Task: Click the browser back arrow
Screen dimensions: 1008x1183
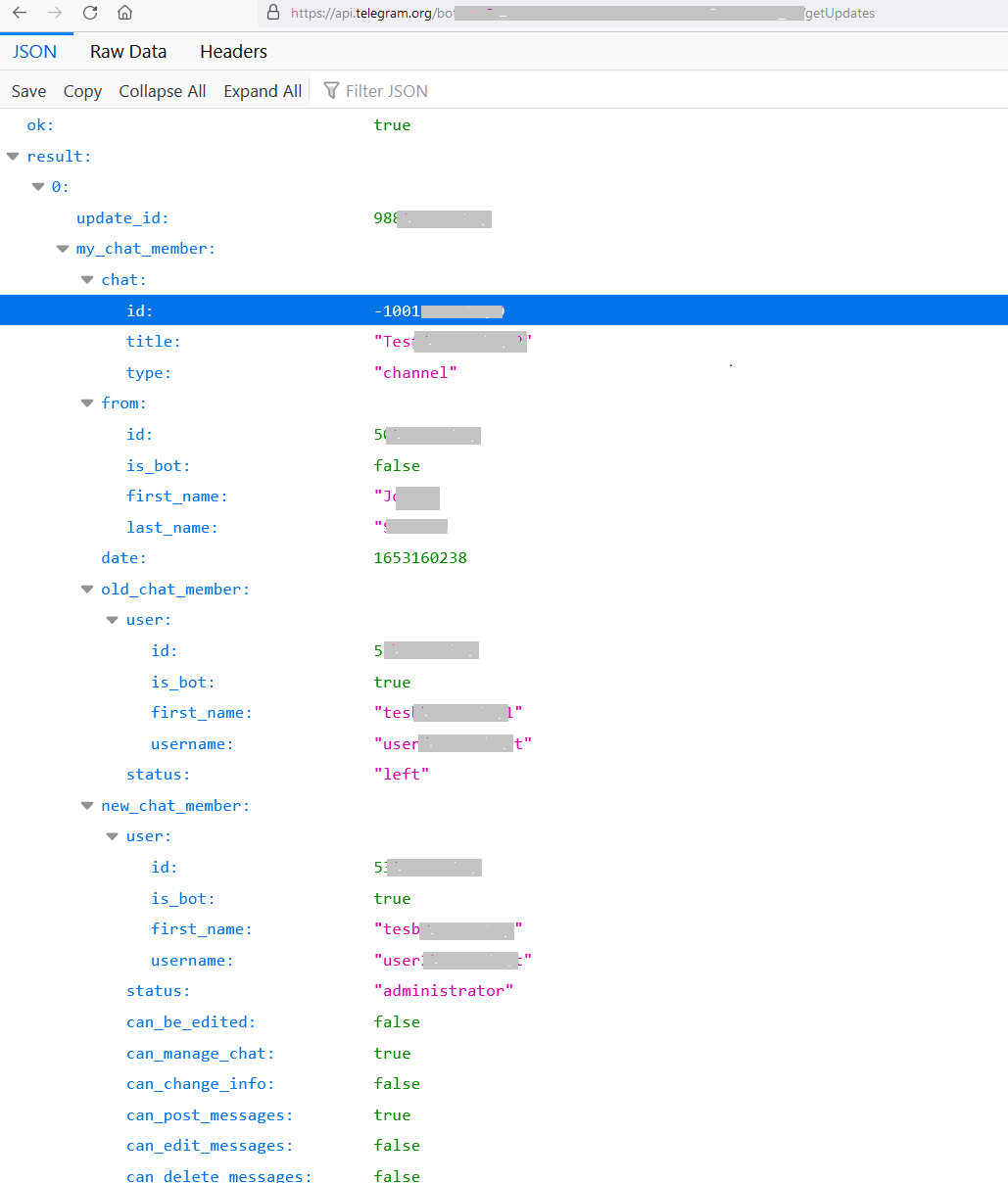Action: pyautogui.click(x=20, y=13)
